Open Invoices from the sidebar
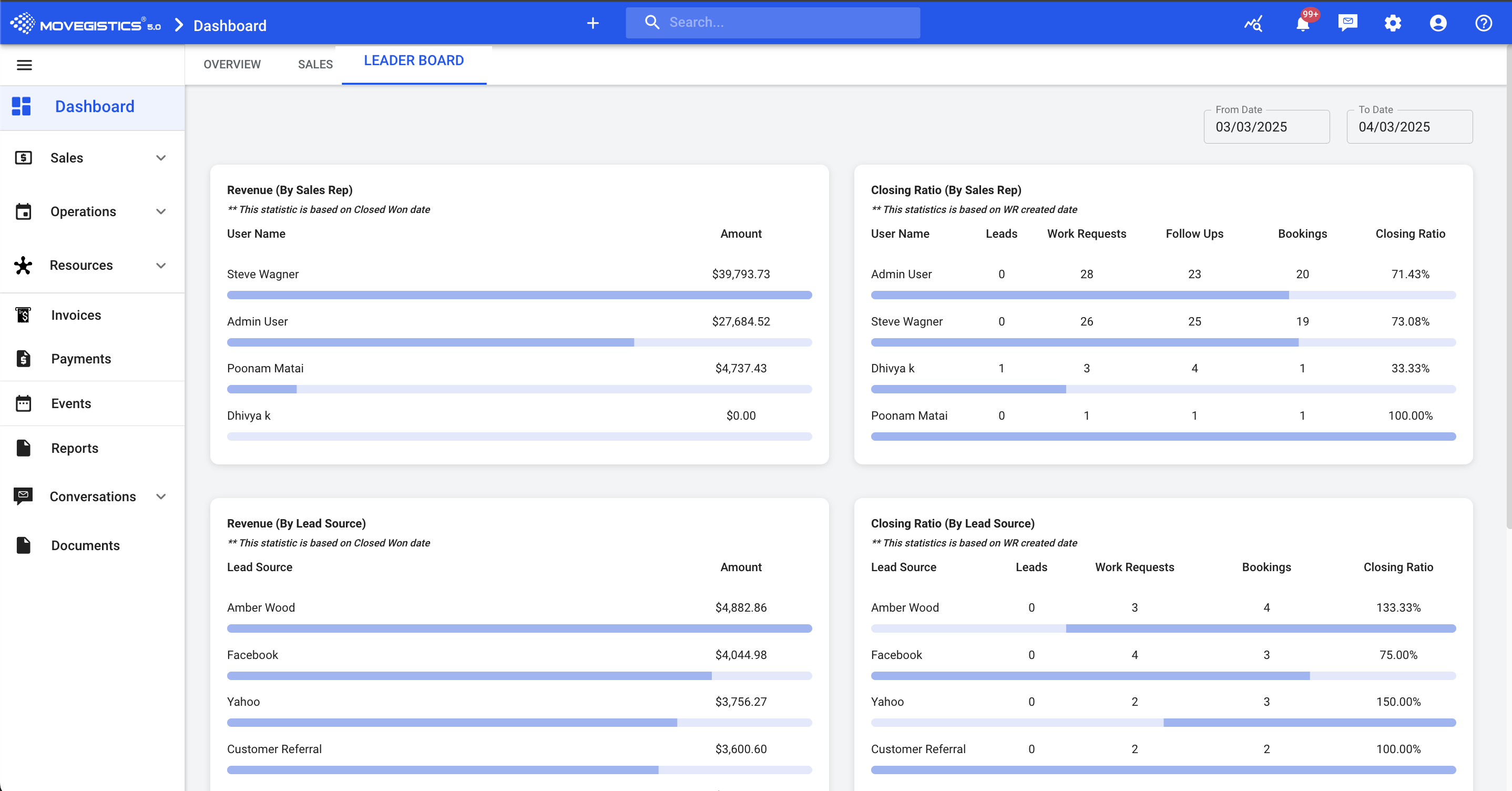This screenshot has height=791, width=1512. coord(76,316)
